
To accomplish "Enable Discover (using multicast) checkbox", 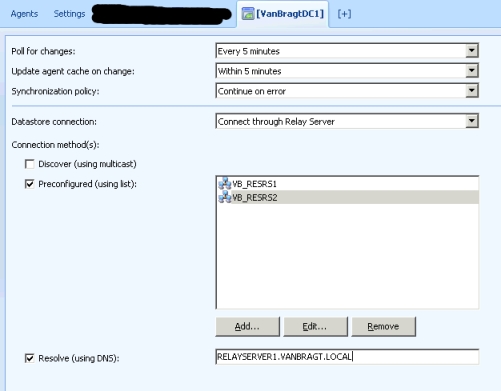I will (x=30, y=164).
